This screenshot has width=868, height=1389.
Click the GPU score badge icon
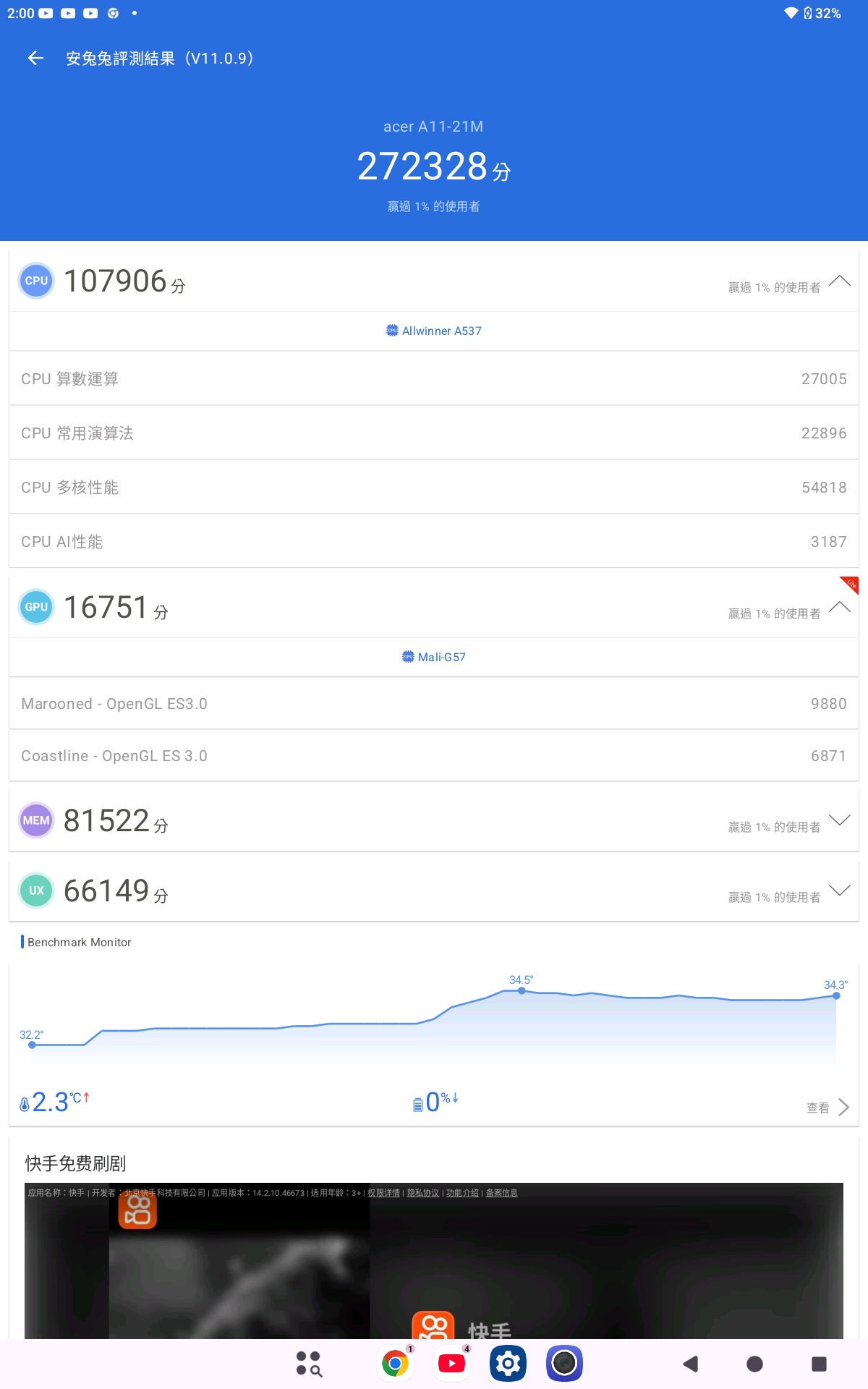click(36, 607)
